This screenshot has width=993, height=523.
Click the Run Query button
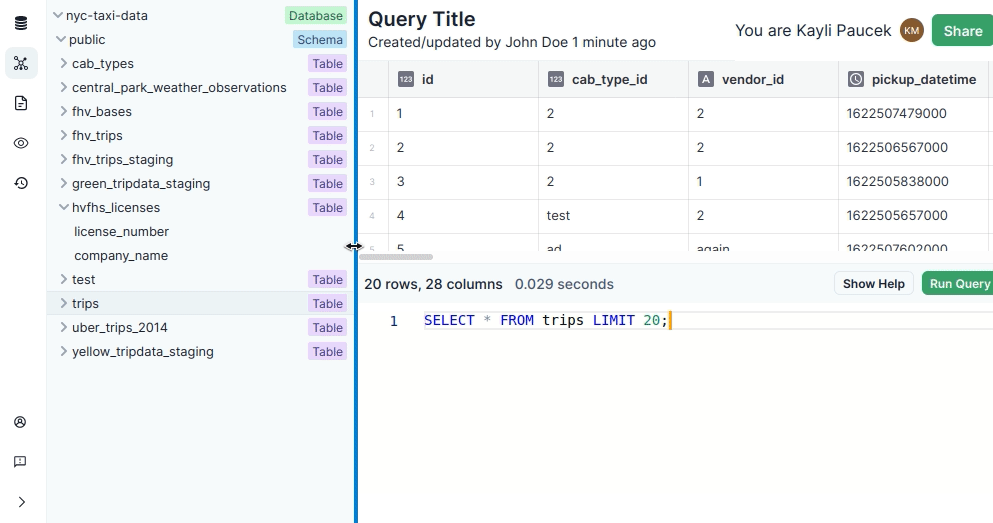[x=958, y=284]
